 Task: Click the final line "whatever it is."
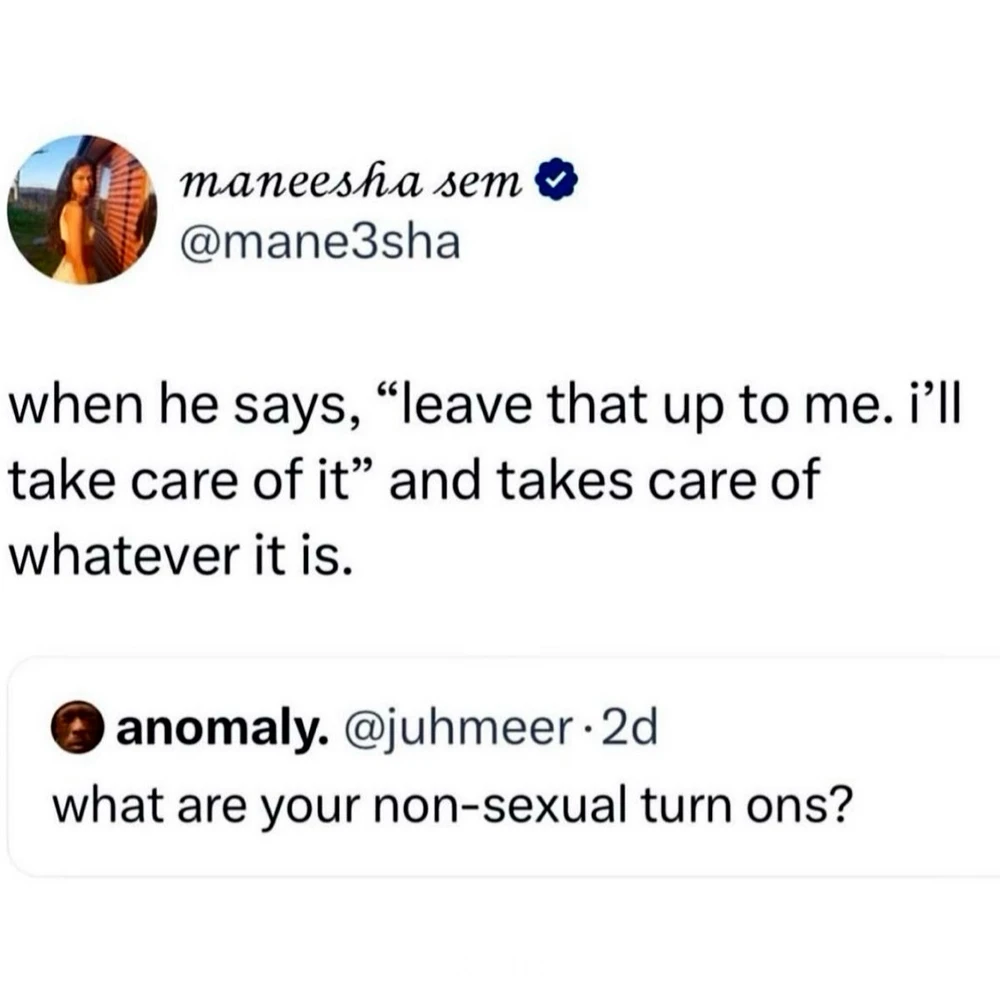[180, 553]
